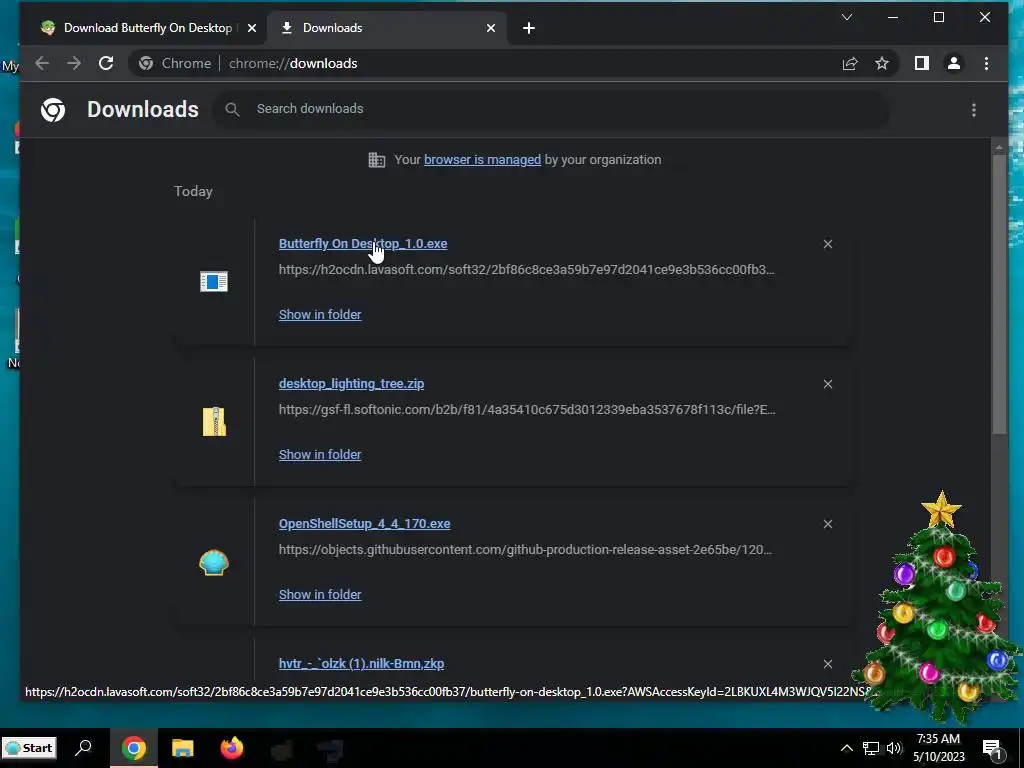1024x768 pixels.
Task: Open Butterfly On Desktop_1.0.exe file link
Action: (363, 244)
